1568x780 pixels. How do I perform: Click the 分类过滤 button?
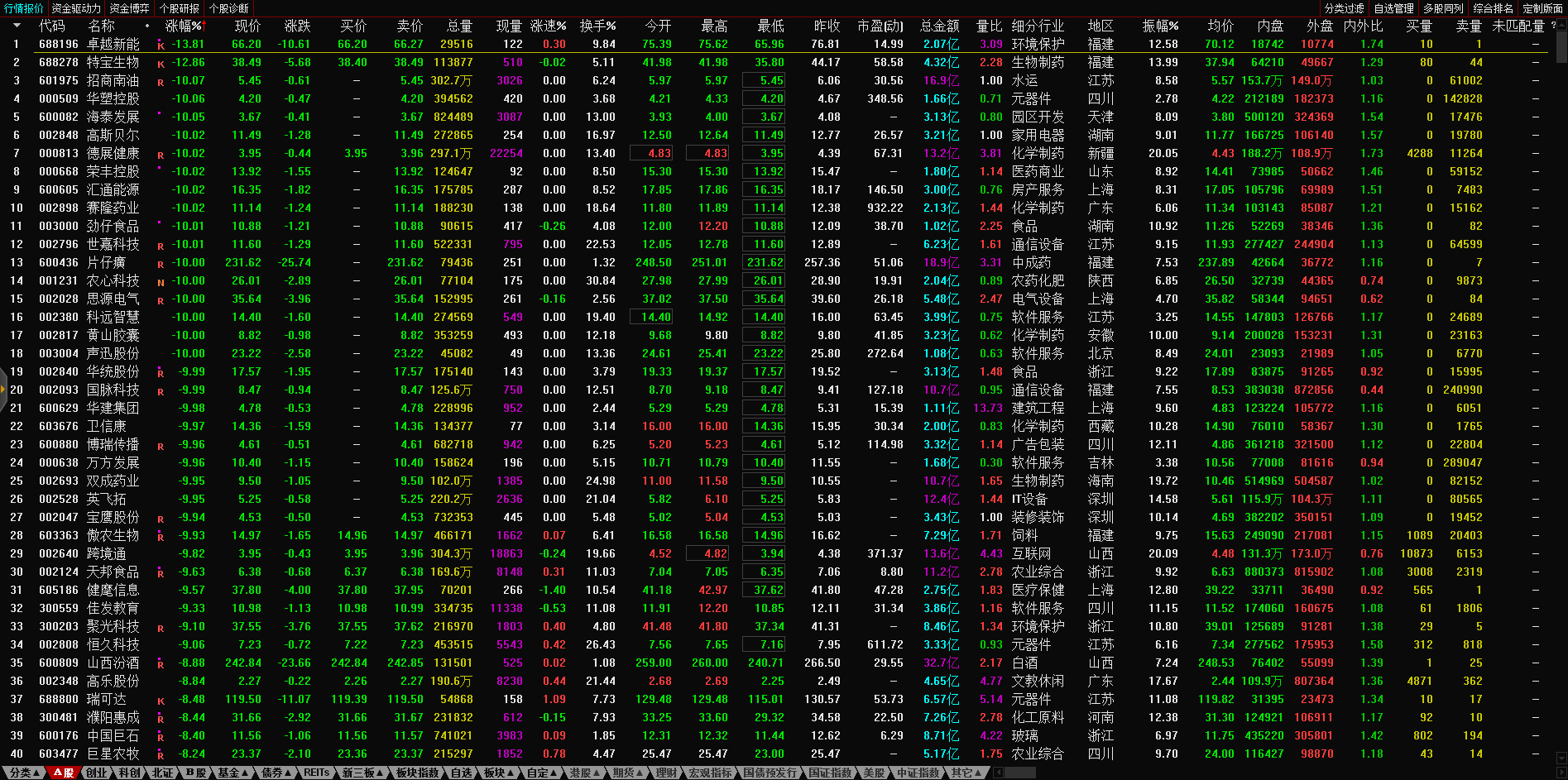click(1344, 8)
